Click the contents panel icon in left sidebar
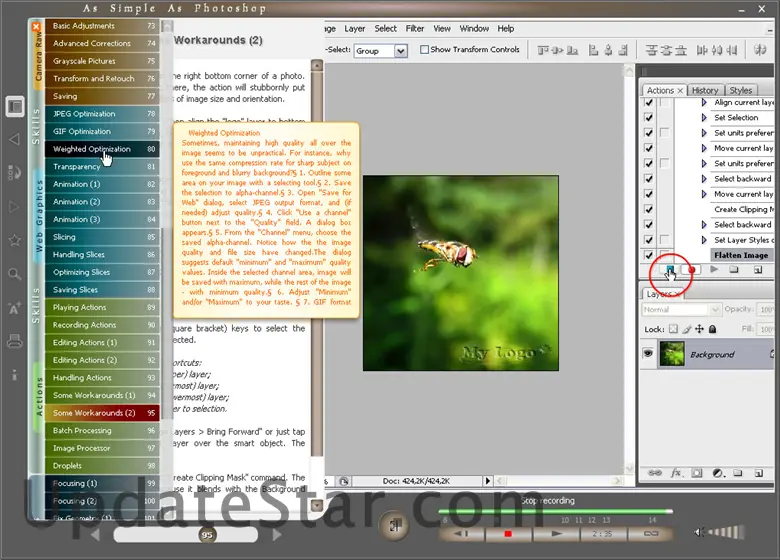This screenshot has width=780, height=560. pyautogui.click(x=15, y=106)
